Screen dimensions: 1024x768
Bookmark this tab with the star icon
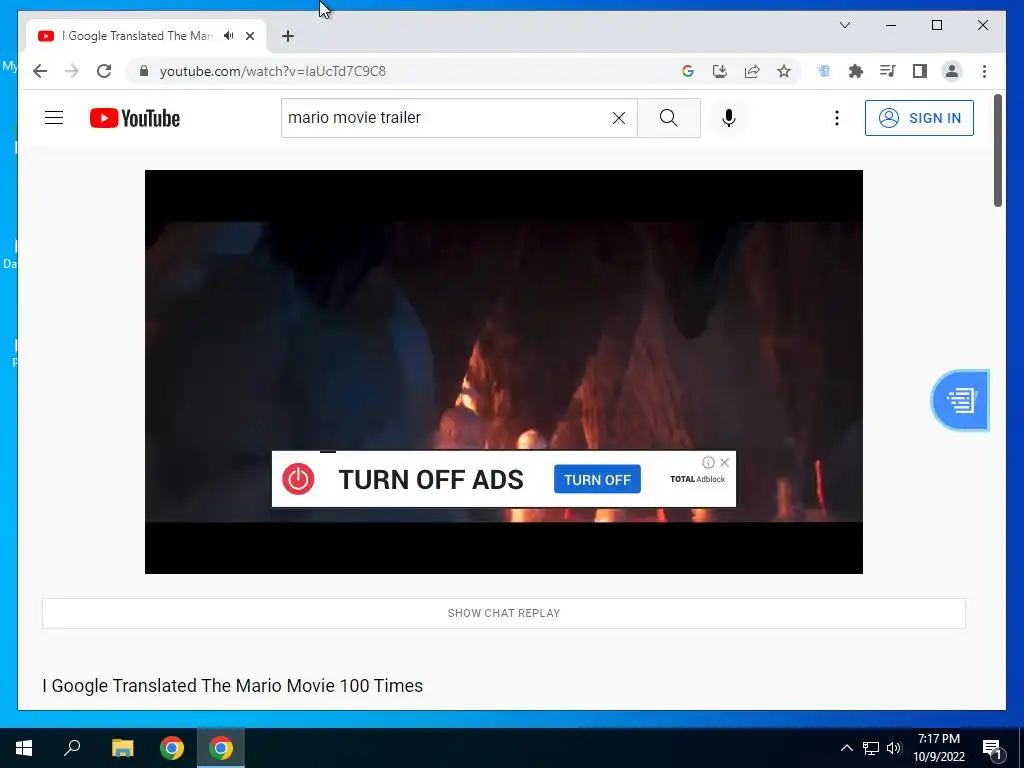[x=784, y=71]
